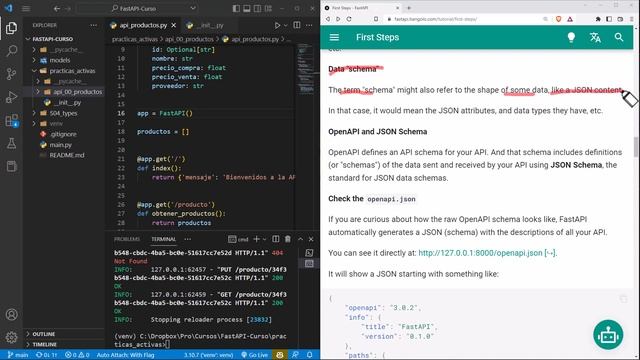Select the First Steps browser tab

362,8
